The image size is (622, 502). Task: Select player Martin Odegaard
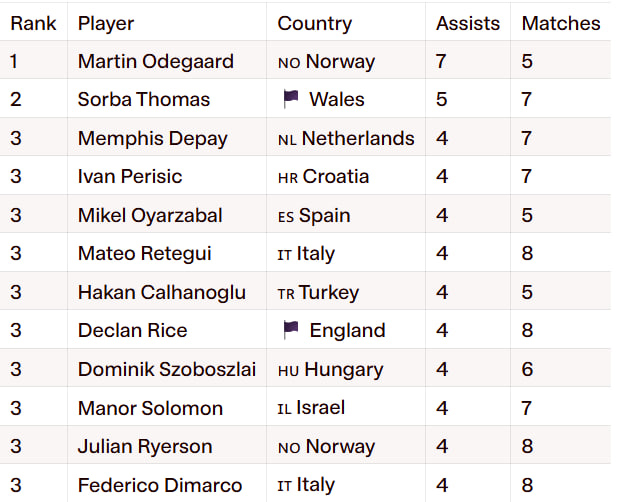155,61
